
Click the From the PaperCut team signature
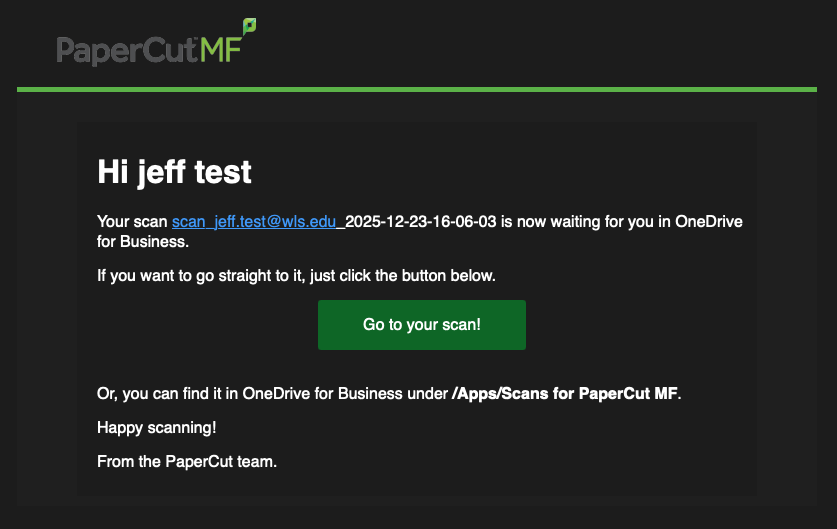(187, 462)
